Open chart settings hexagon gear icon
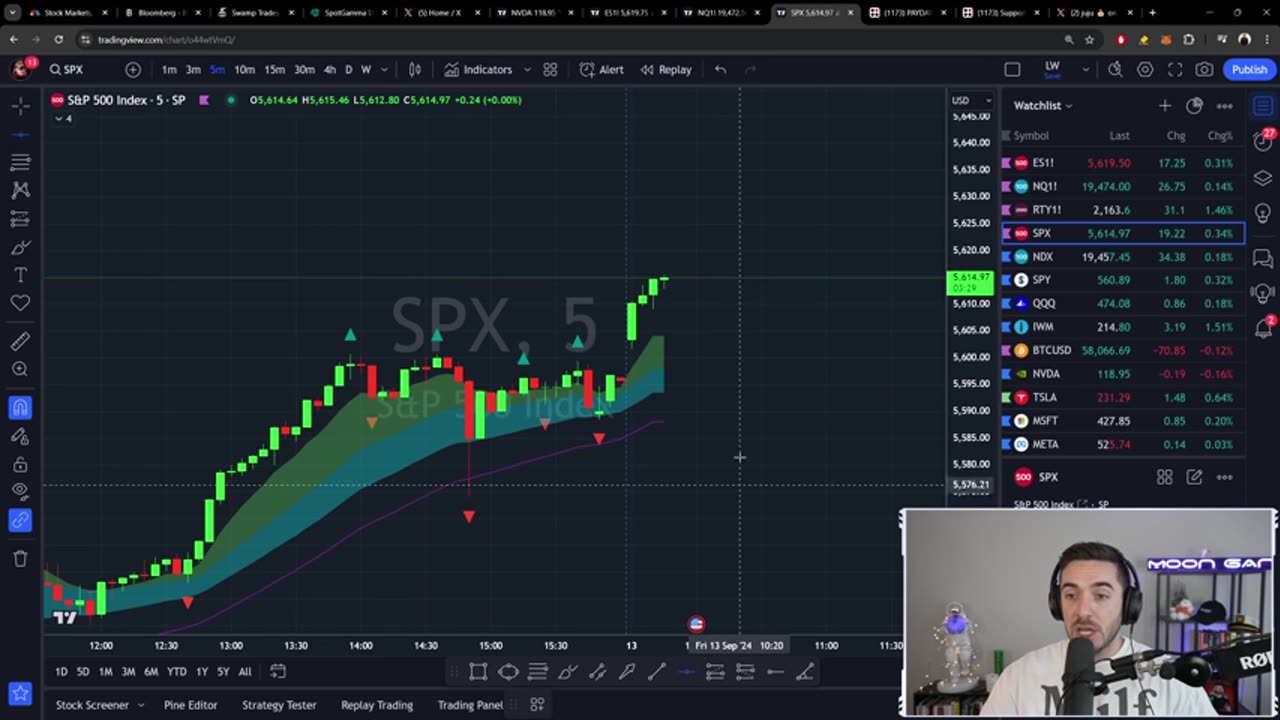 click(x=1145, y=69)
